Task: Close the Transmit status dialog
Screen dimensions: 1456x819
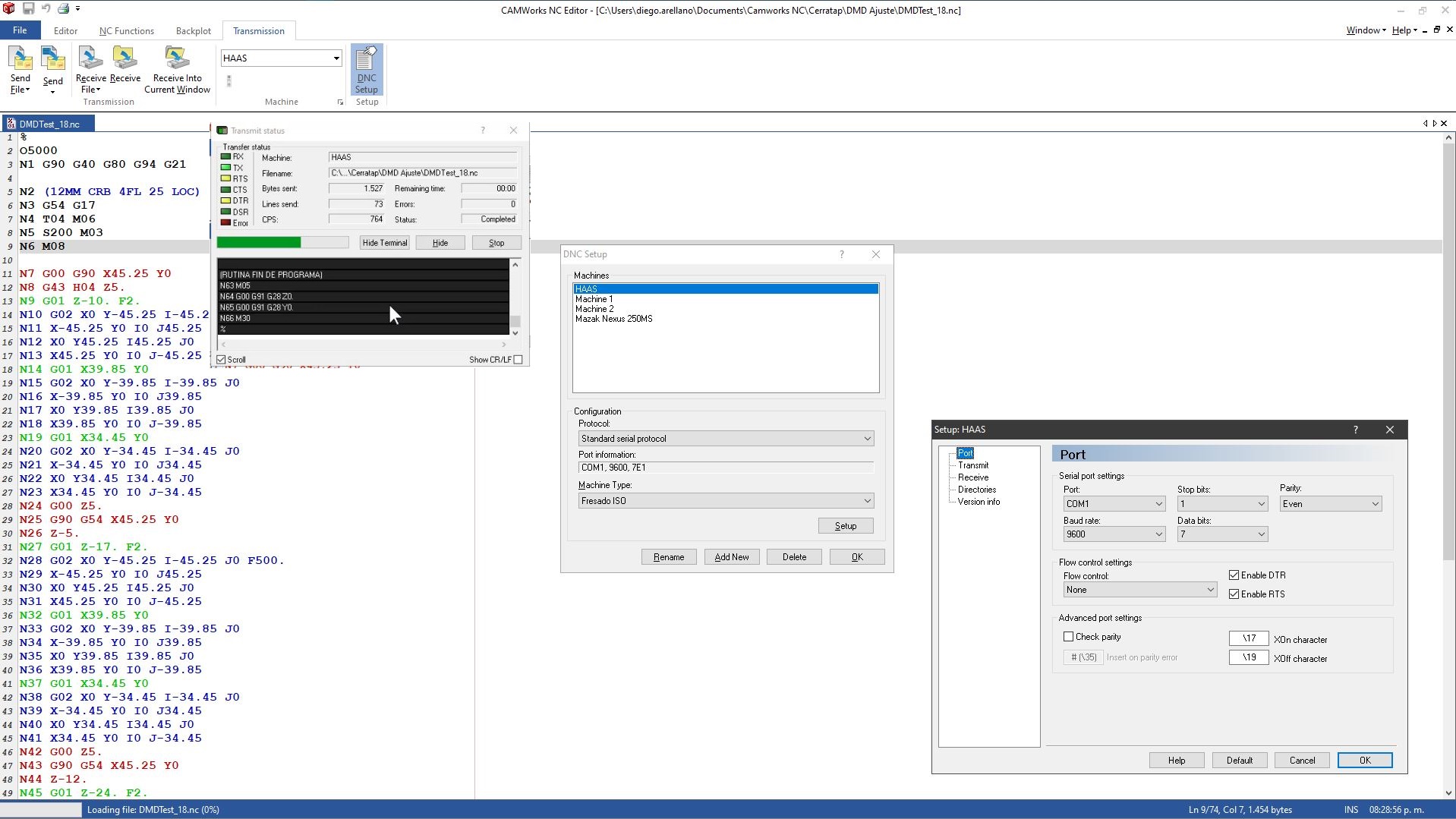Action: click(513, 131)
